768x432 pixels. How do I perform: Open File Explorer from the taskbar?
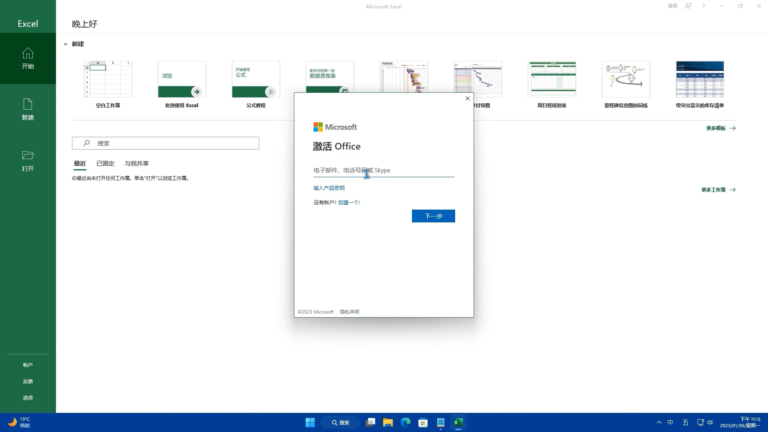(388, 423)
